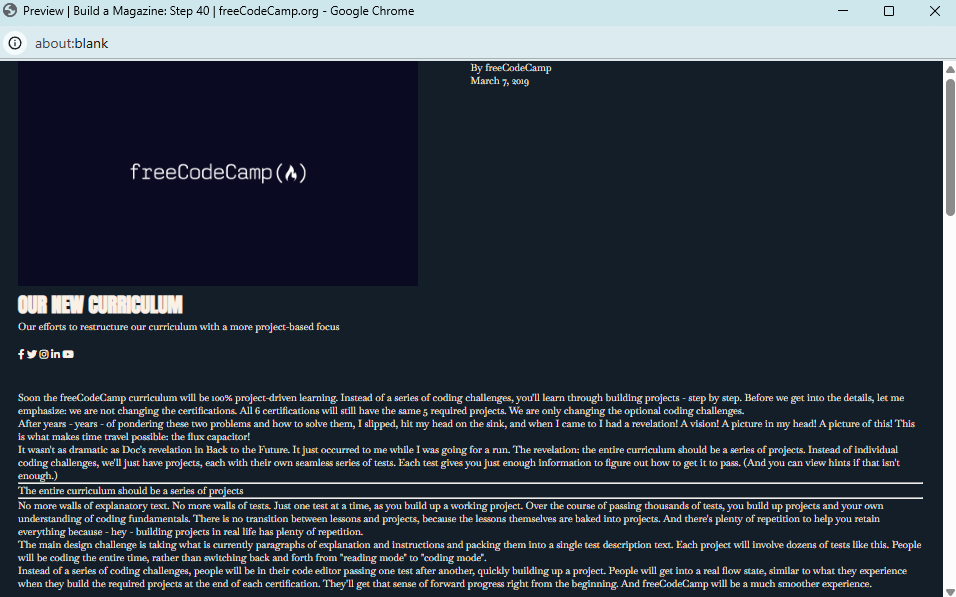Click the vertical scrollbar thumb
Screen dimensions: 956x597
point(949,145)
